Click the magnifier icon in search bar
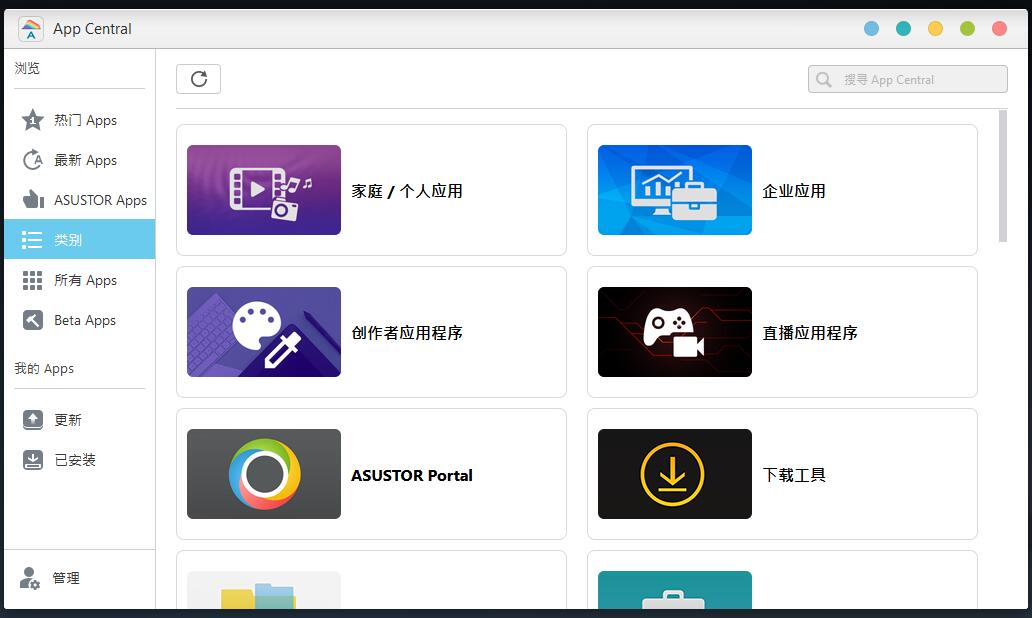 coord(823,78)
